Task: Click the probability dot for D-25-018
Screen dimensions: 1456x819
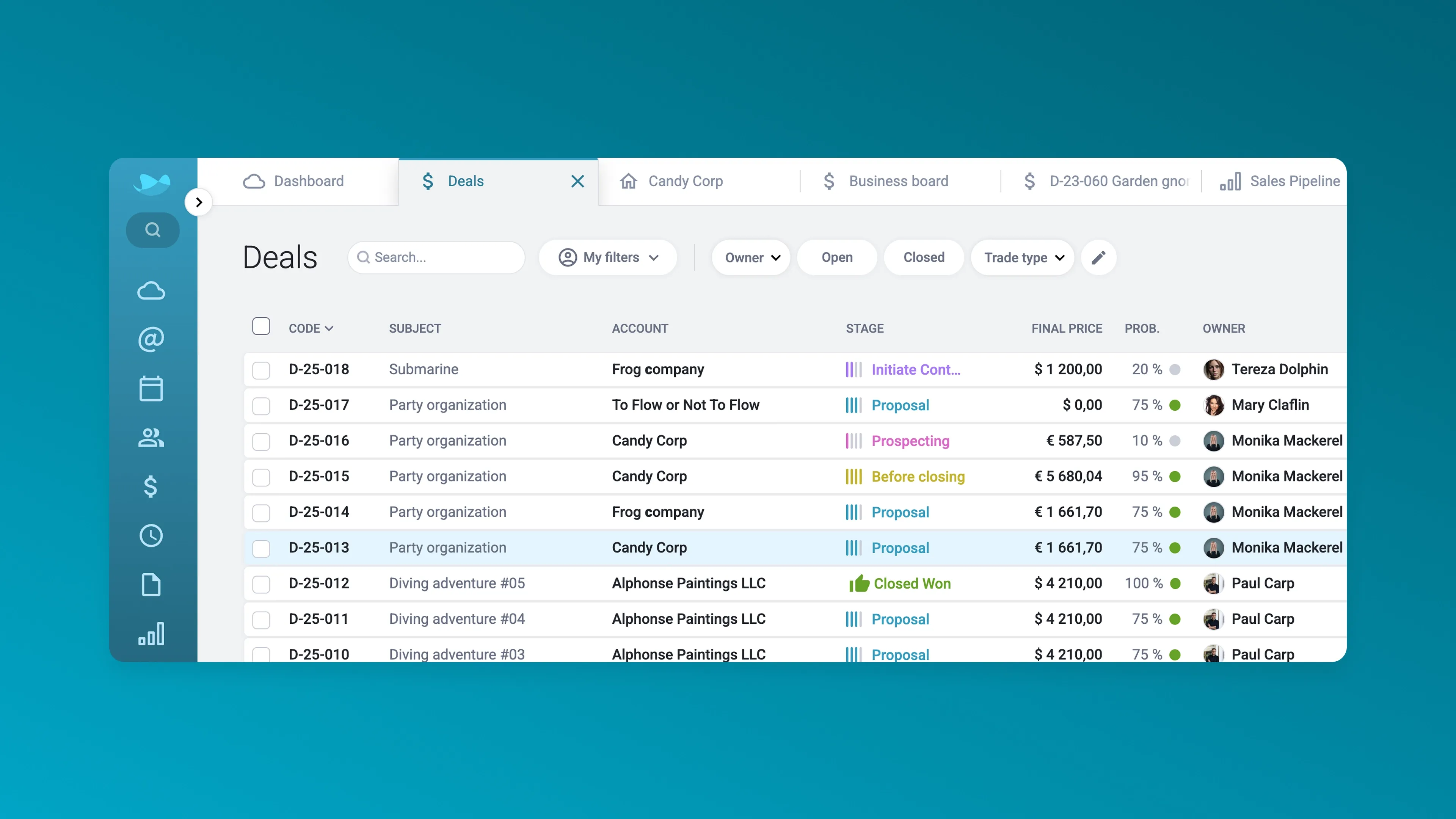Action: tap(1175, 370)
